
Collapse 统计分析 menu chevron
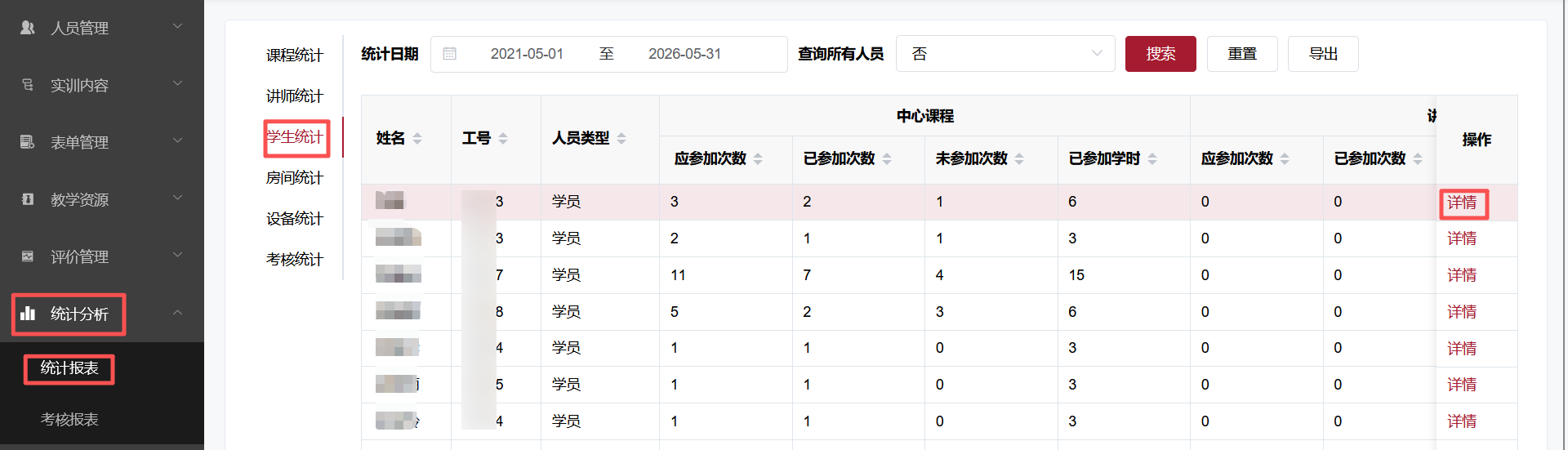point(177,313)
